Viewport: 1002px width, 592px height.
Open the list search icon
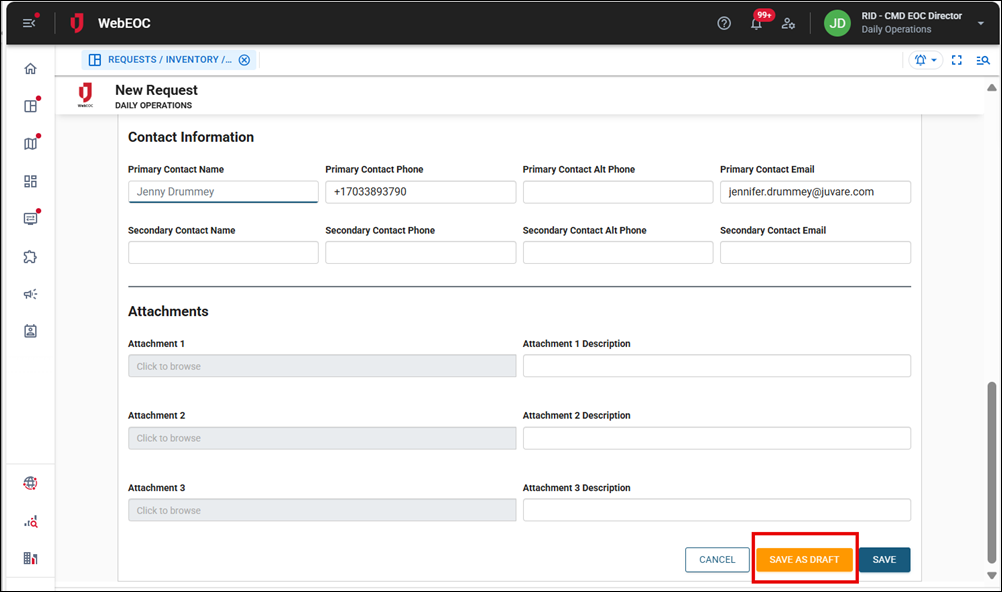pos(982,60)
